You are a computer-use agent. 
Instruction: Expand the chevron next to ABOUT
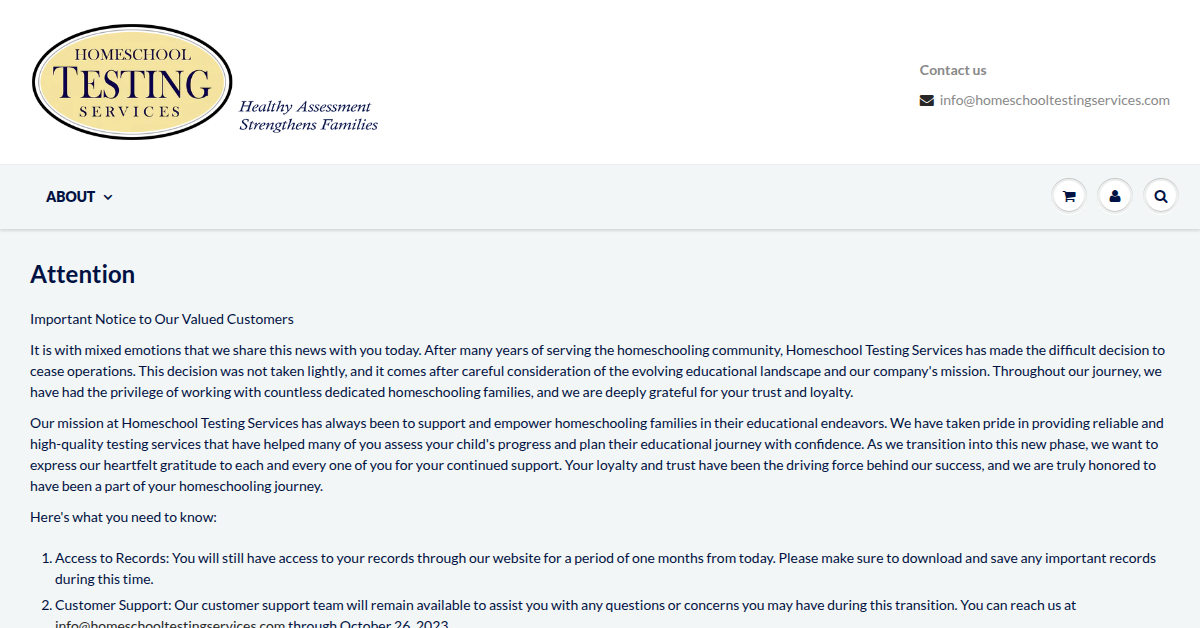(x=108, y=198)
